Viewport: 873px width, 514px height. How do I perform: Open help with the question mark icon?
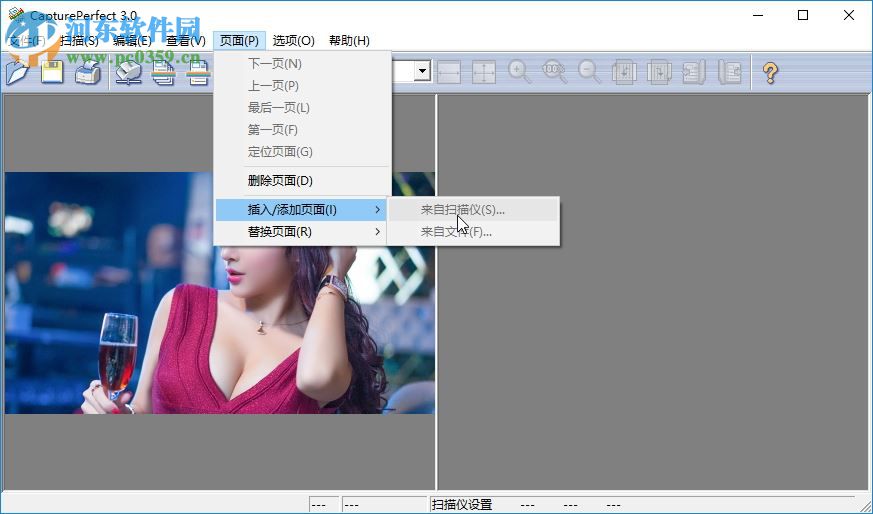(x=771, y=72)
